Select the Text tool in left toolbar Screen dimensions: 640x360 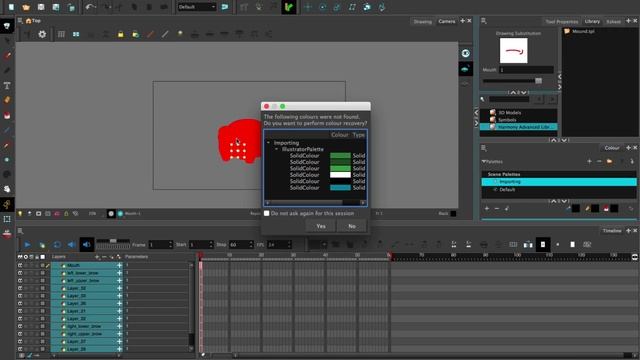coord(7,85)
